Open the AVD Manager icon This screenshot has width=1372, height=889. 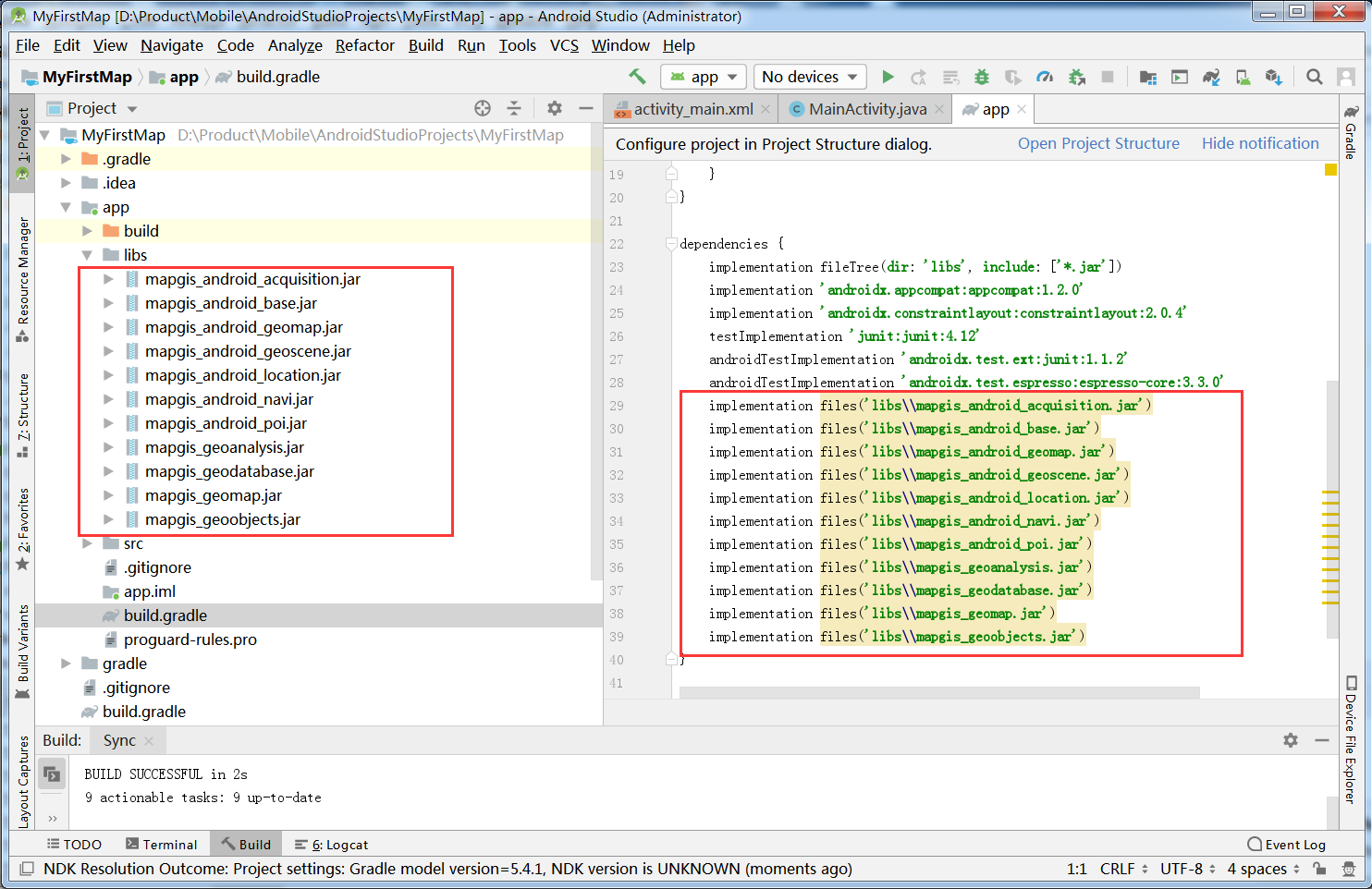(1243, 77)
